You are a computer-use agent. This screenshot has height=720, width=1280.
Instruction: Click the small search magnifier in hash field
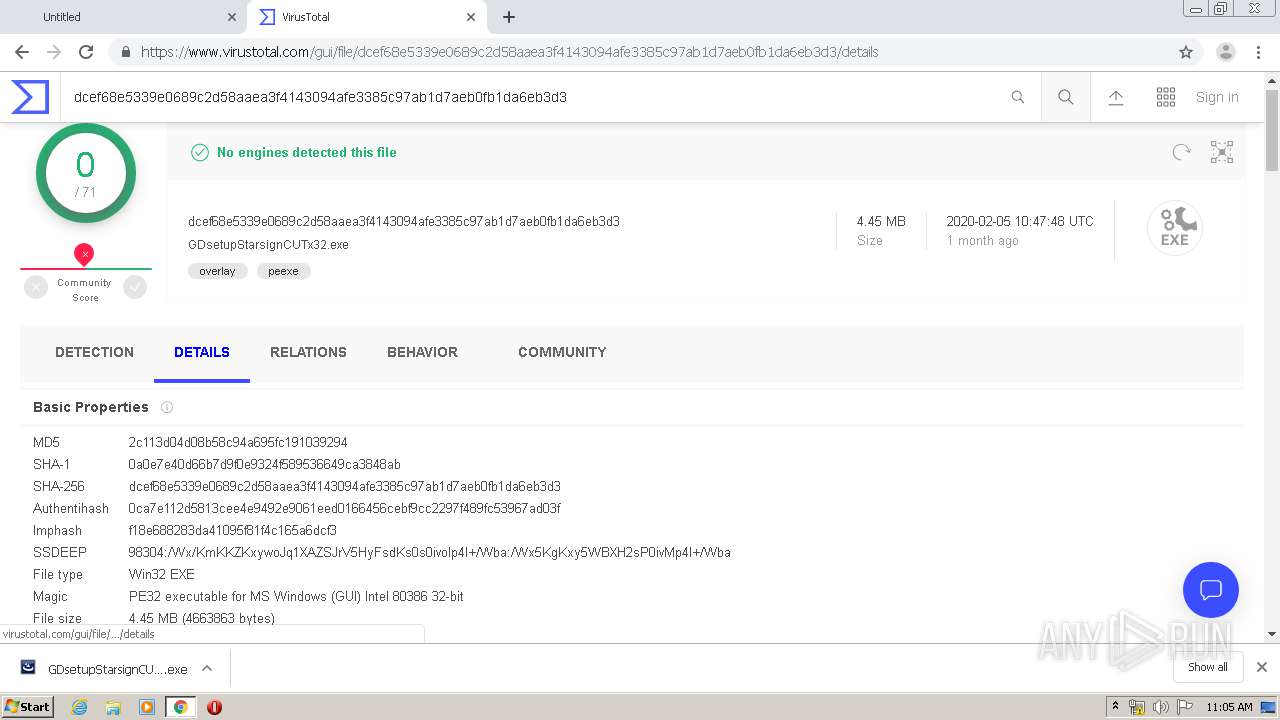[x=1018, y=97]
